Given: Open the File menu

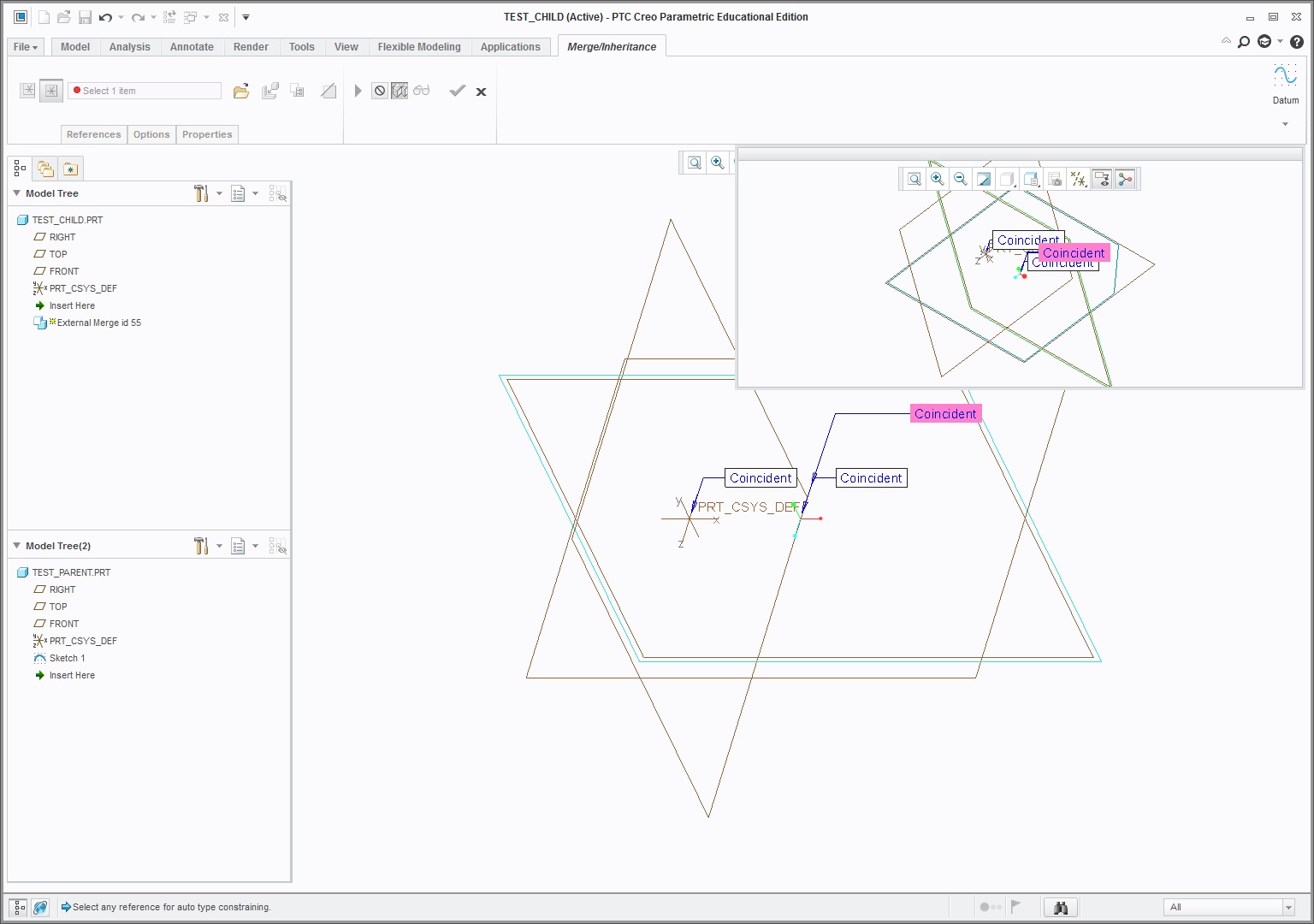Looking at the screenshot, I should point(26,47).
